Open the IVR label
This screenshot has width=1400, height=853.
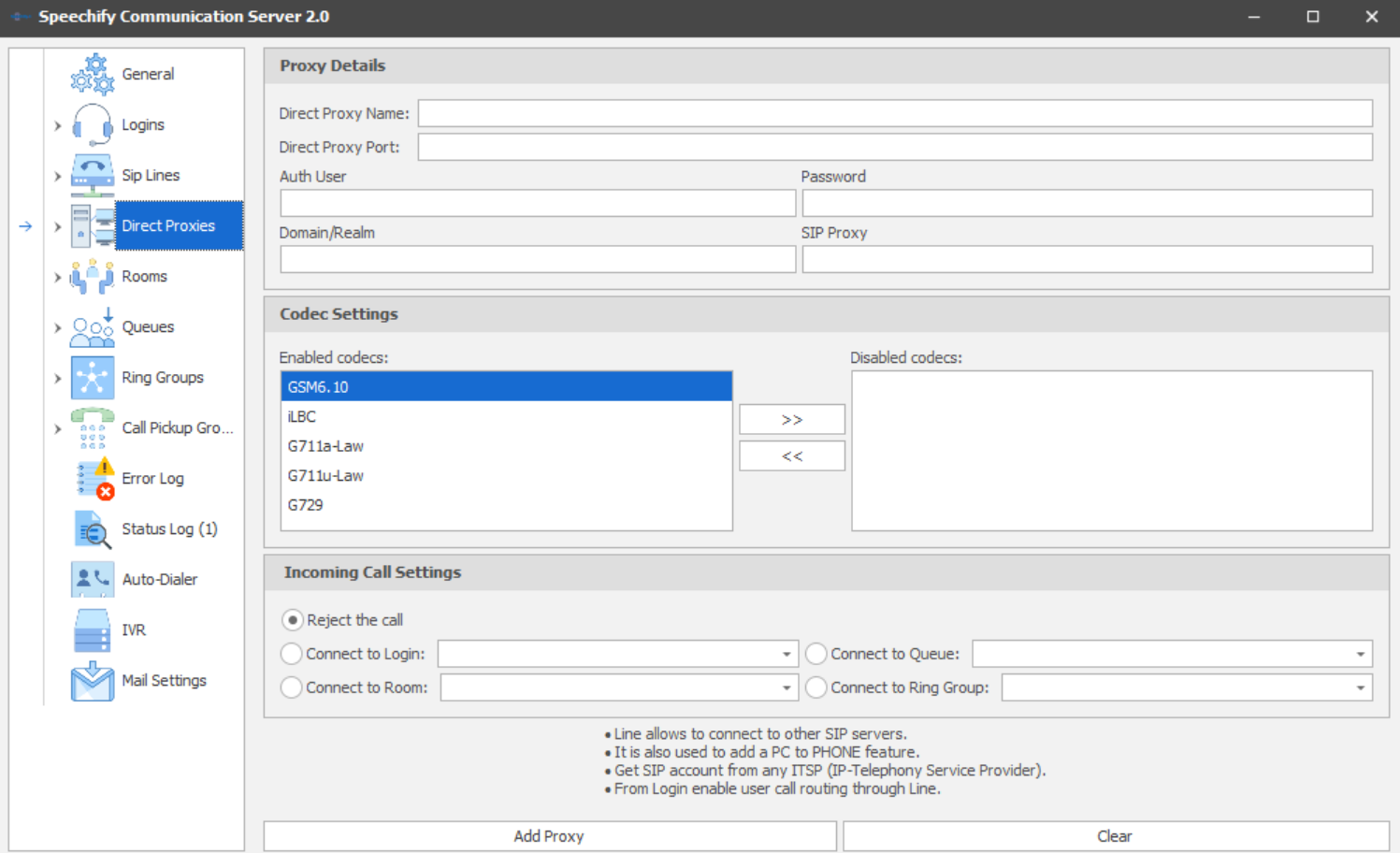[x=134, y=629]
